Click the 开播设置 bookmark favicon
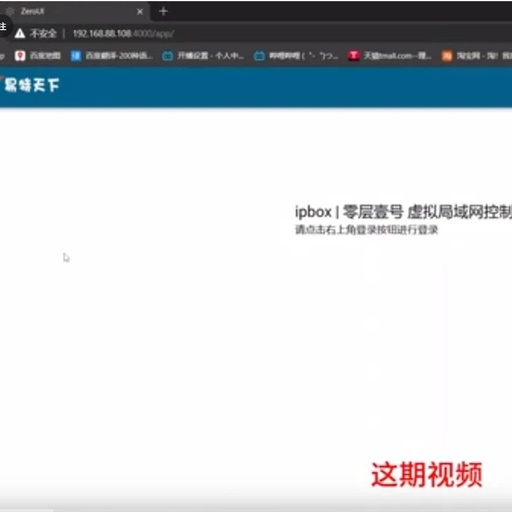The width and height of the screenshot is (512, 512). pos(167,56)
